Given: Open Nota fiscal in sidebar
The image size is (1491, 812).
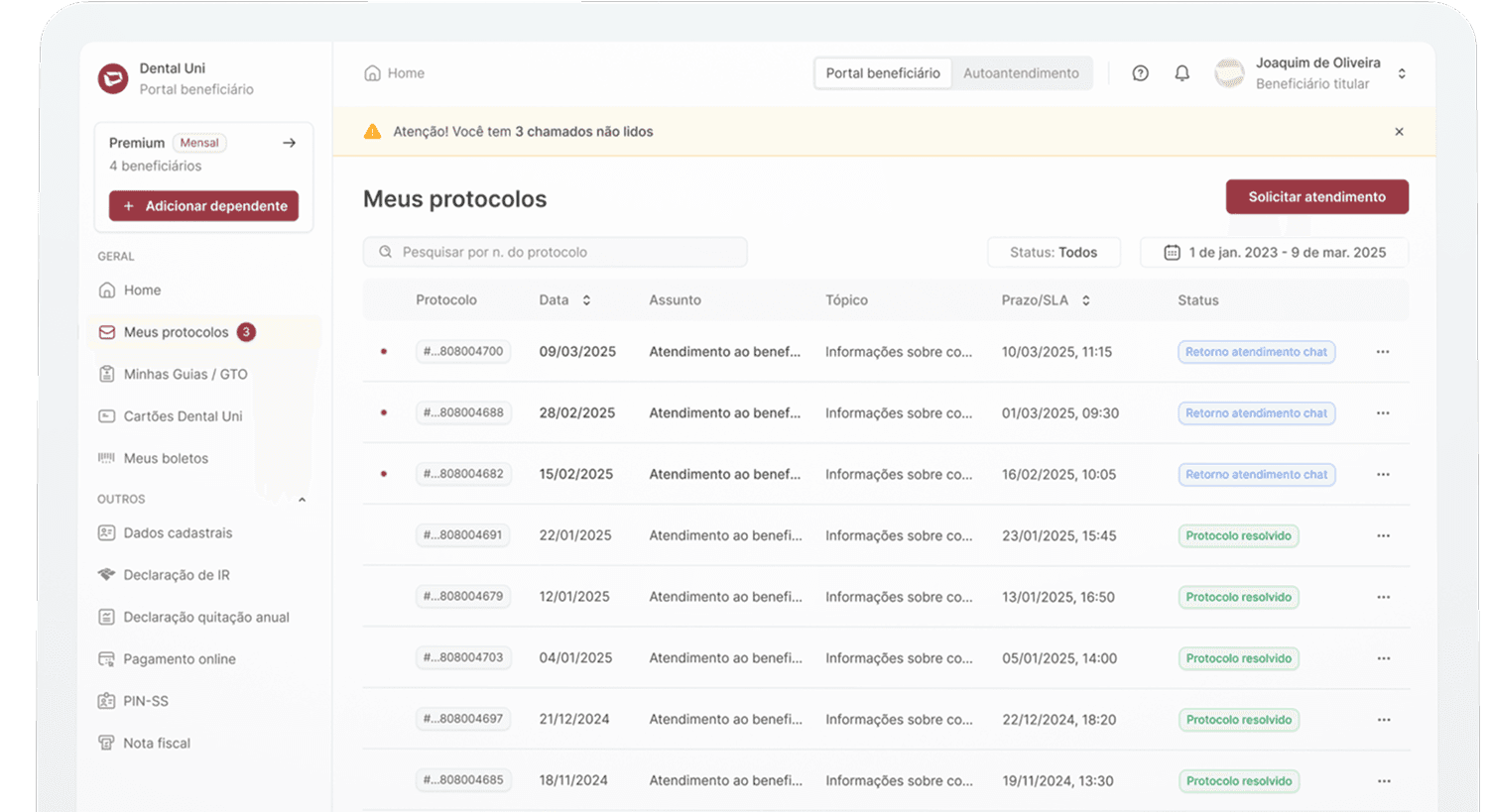Looking at the screenshot, I should [156, 743].
